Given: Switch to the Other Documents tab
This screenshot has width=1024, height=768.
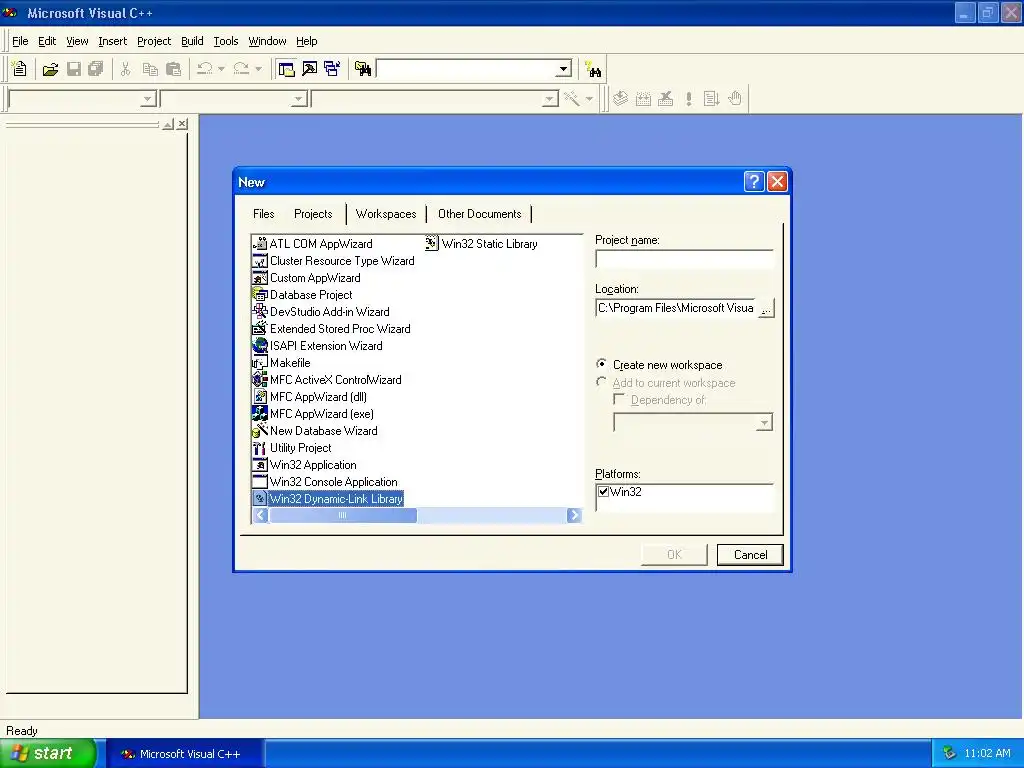Looking at the screenshot, I should pos(479,214).
